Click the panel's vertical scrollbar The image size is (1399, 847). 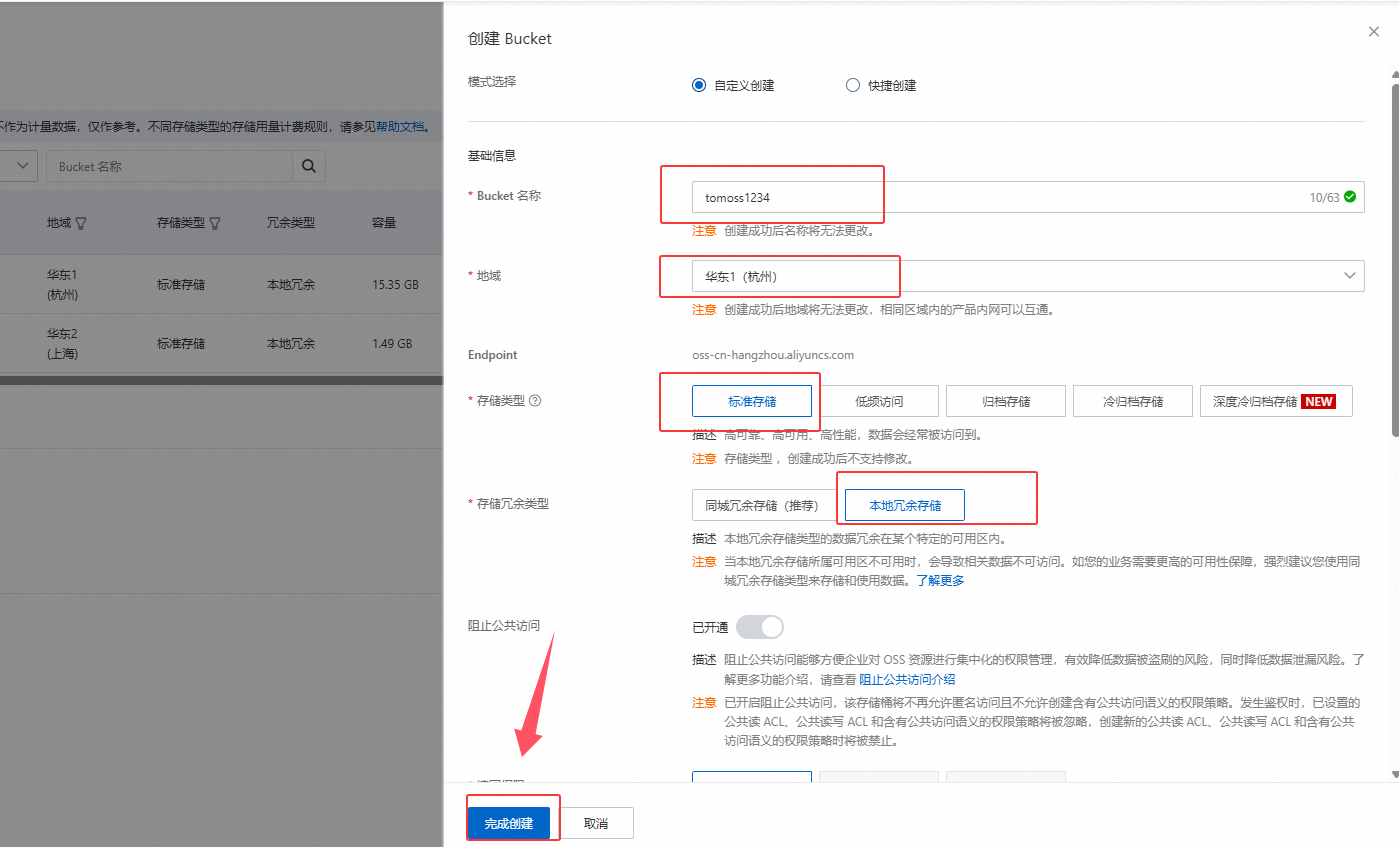tap(1394, 260)
